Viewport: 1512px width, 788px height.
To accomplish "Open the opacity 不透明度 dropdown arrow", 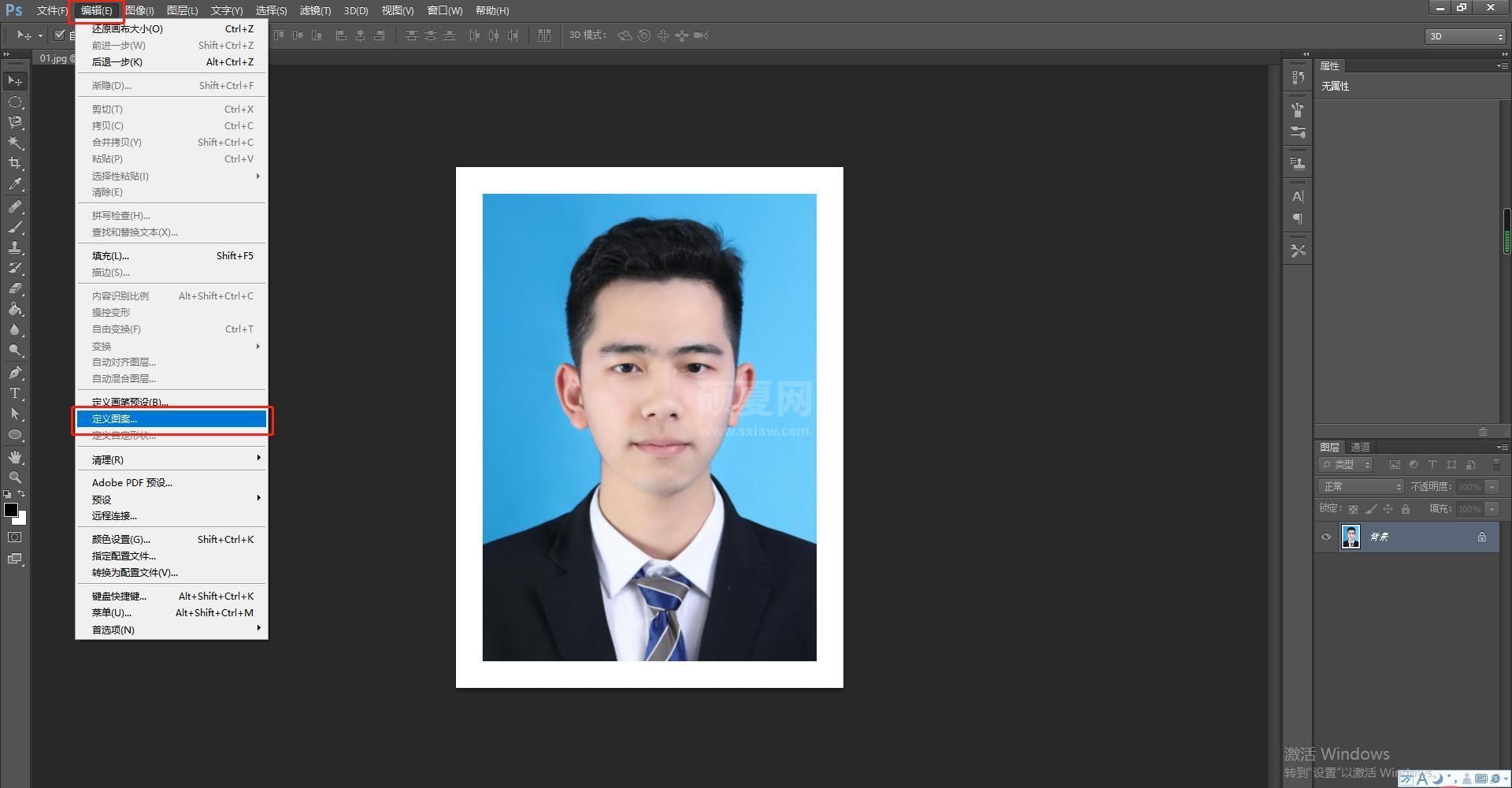I will [1492, 487].
